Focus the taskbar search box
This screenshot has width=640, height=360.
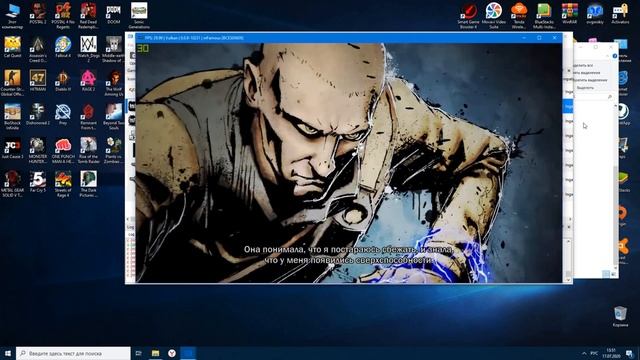73,353
